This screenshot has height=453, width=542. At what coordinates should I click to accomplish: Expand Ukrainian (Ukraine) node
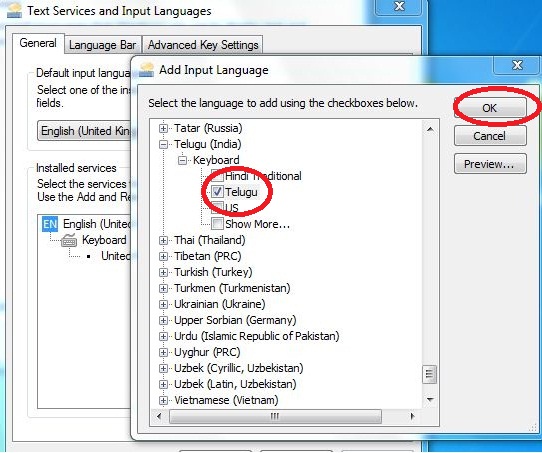pos(163,304)
